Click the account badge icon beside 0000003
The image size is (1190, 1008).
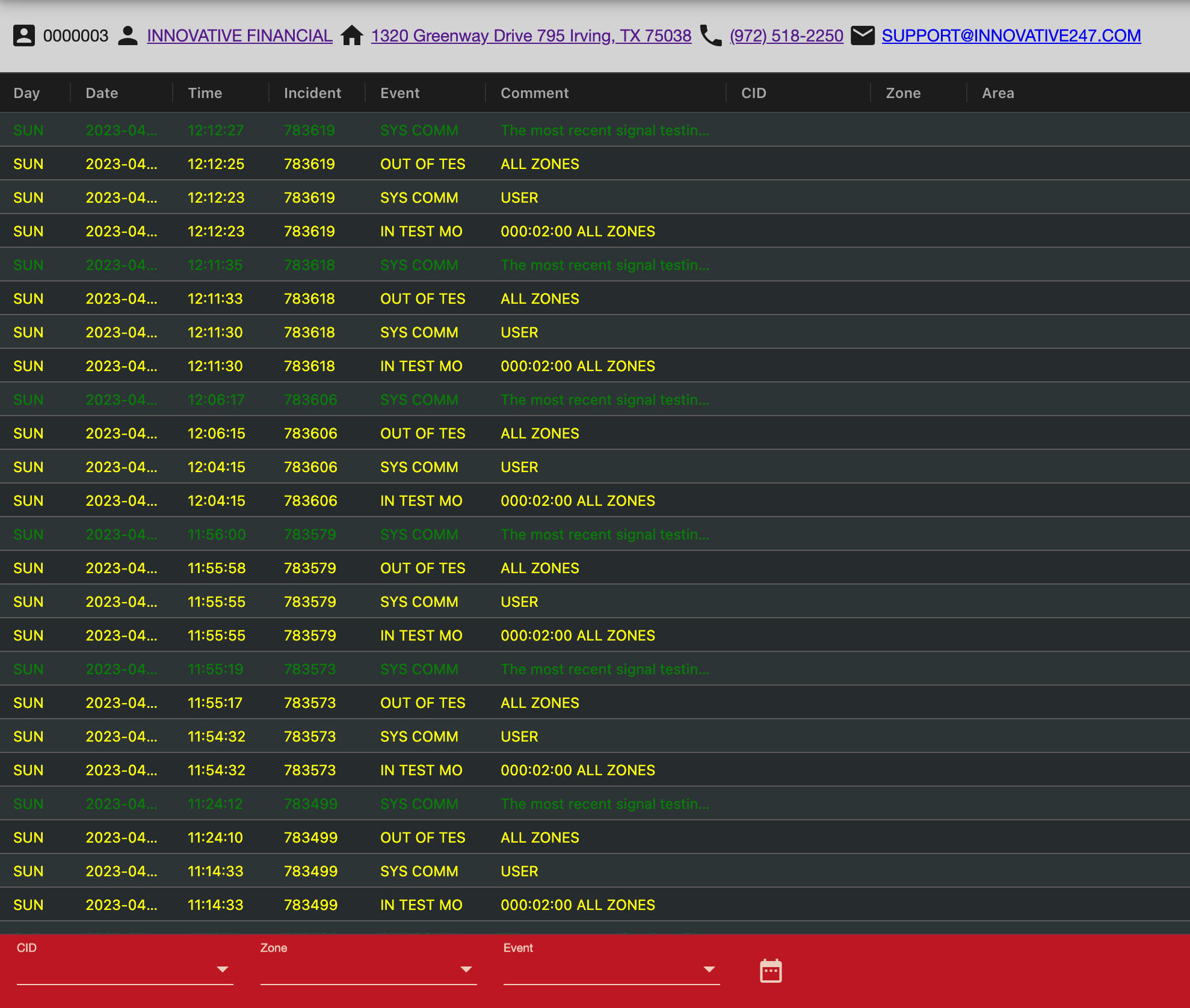coord(24,35)
